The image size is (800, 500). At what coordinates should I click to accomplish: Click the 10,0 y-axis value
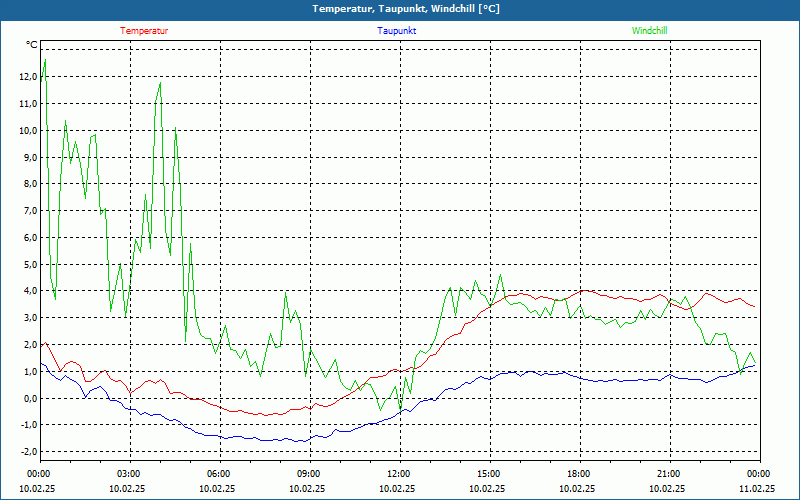pos(28,130)
